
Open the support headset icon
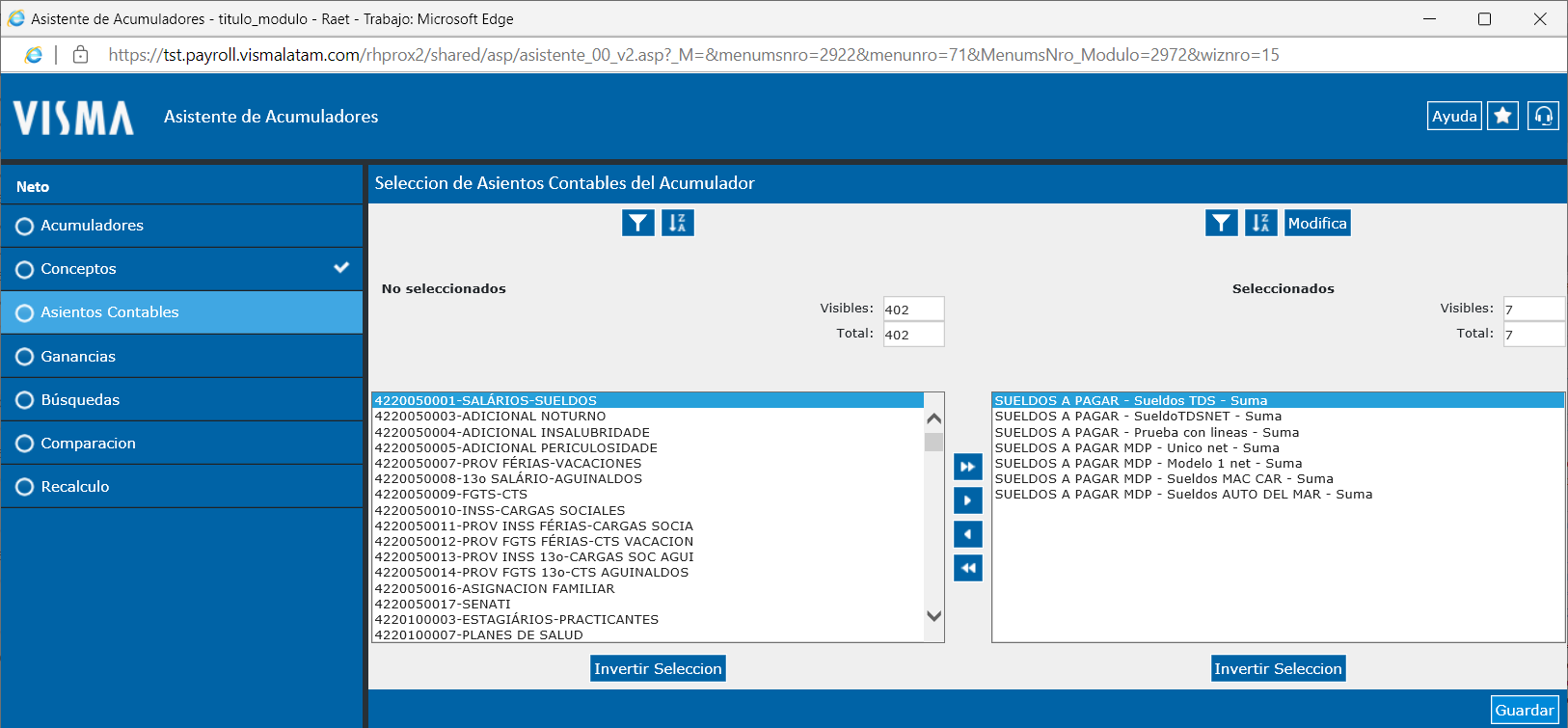pos(1543,116)
